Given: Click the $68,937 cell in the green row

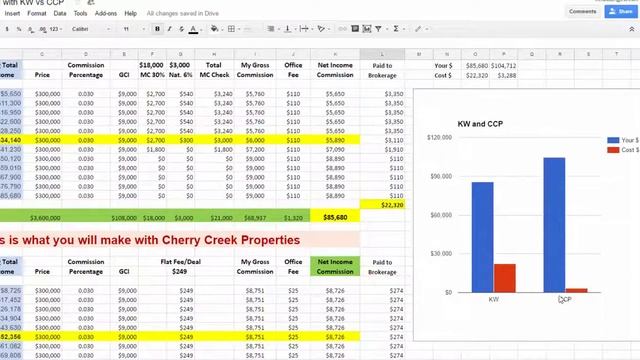Looking at the screenshot, I should point(255,218).
